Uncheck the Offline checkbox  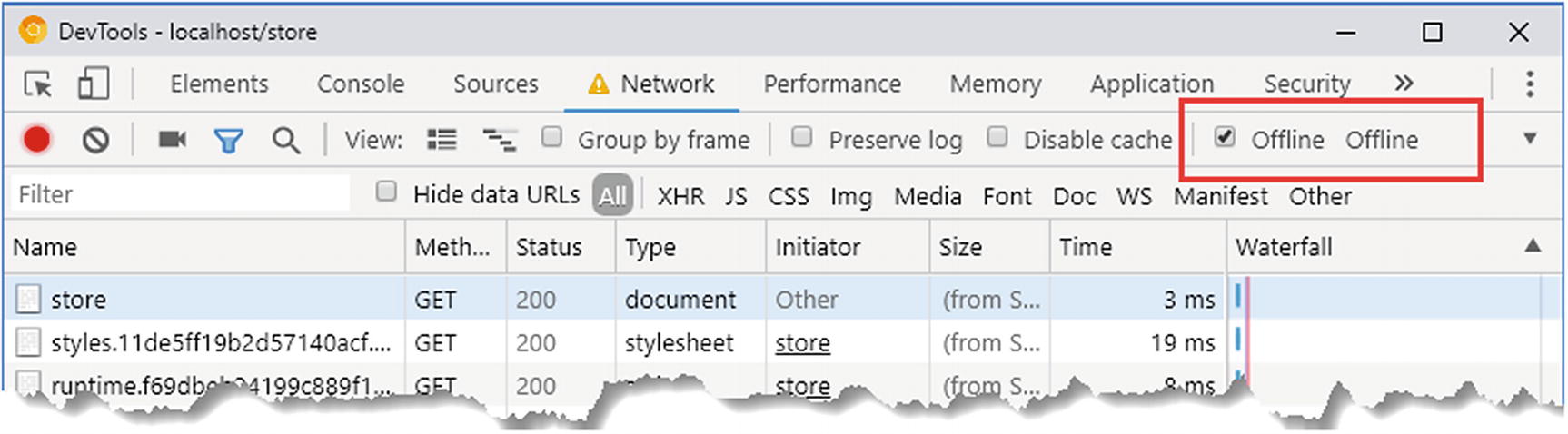[x=1225, y=137]
